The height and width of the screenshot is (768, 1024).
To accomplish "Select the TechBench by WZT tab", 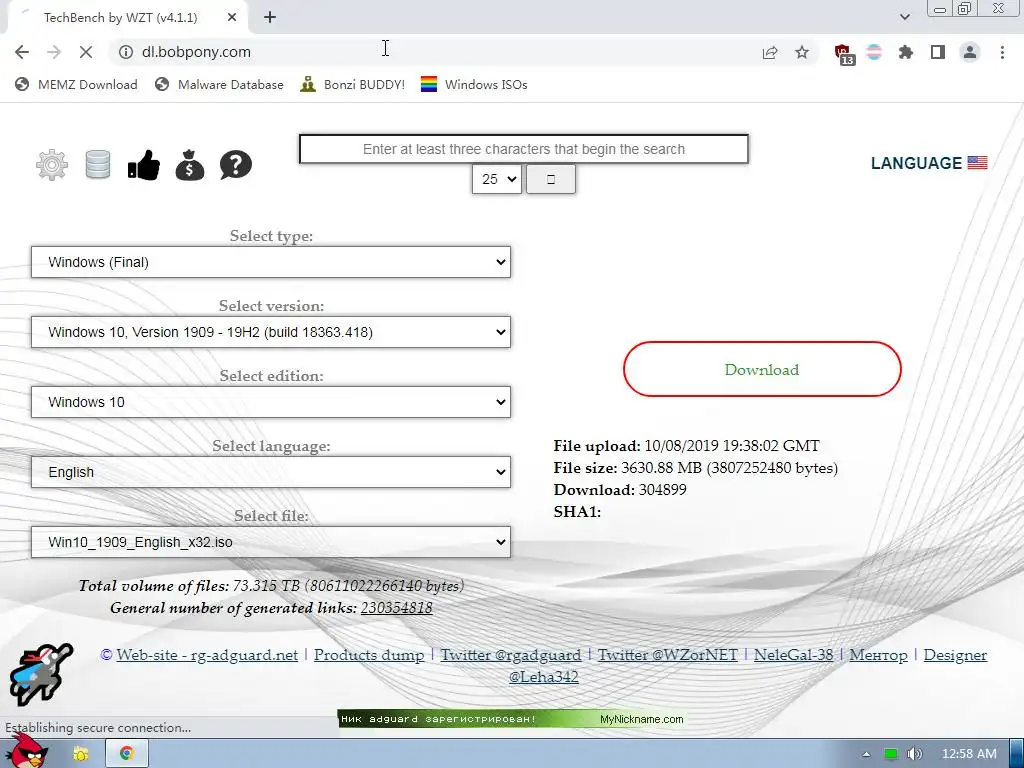I will [127, 18].
